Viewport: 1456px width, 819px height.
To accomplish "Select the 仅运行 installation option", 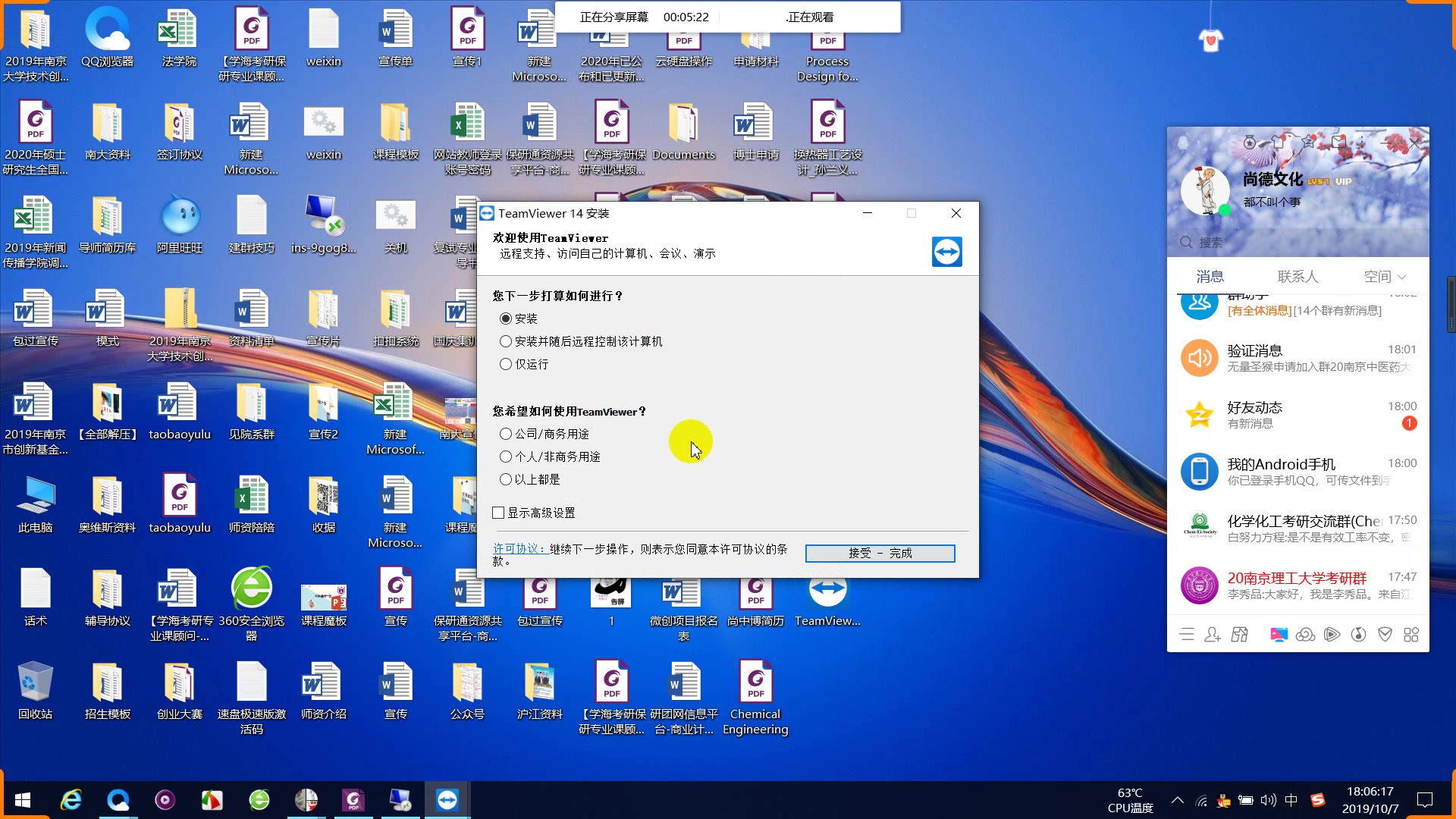I will point(506,364).
